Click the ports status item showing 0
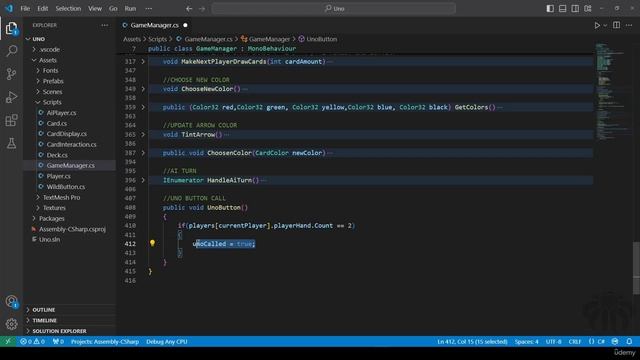 [58, 342]
